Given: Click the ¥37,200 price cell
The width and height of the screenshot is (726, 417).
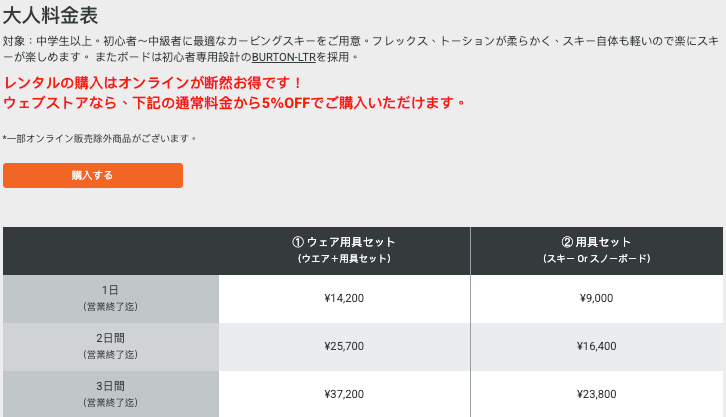Looking at the screenshot, I should tap(344, 393).
